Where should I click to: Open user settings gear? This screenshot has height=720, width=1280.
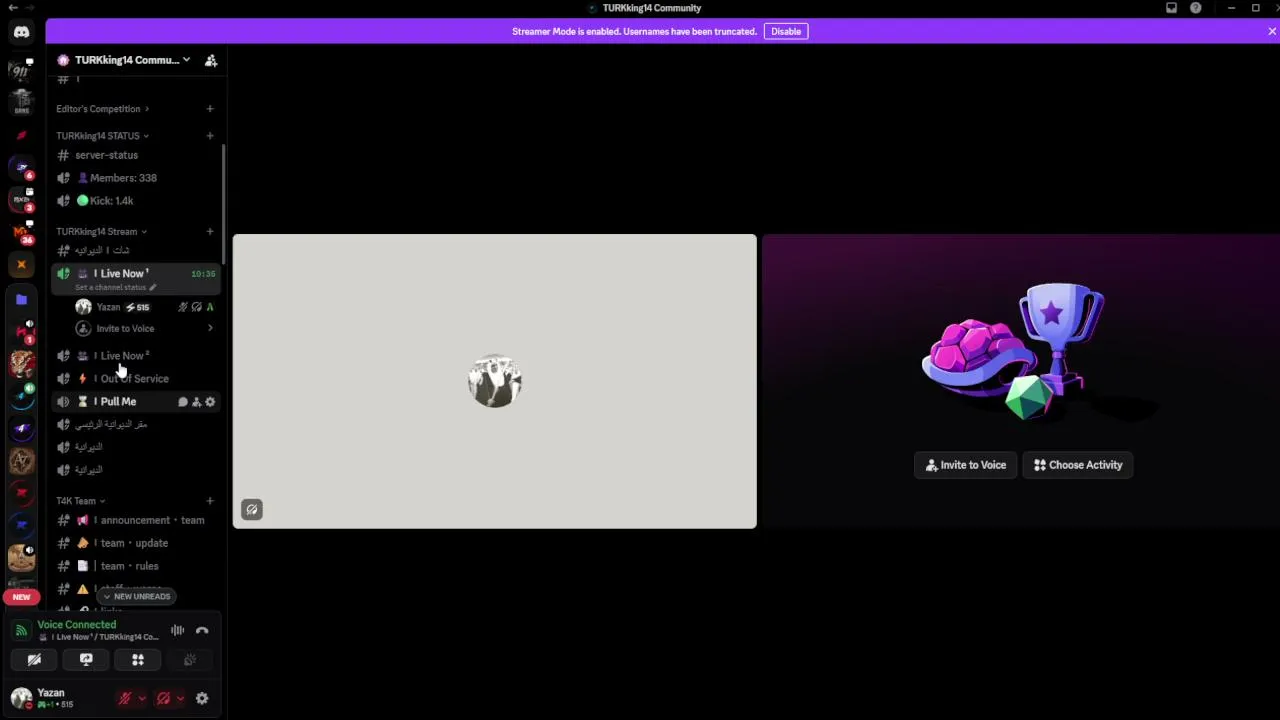202,699
